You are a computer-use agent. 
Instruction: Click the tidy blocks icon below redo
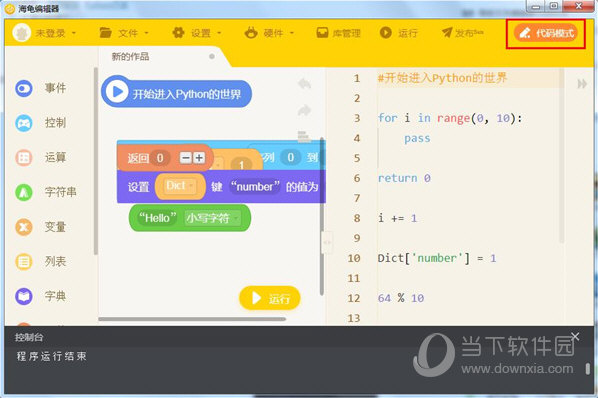pos(304,136)
